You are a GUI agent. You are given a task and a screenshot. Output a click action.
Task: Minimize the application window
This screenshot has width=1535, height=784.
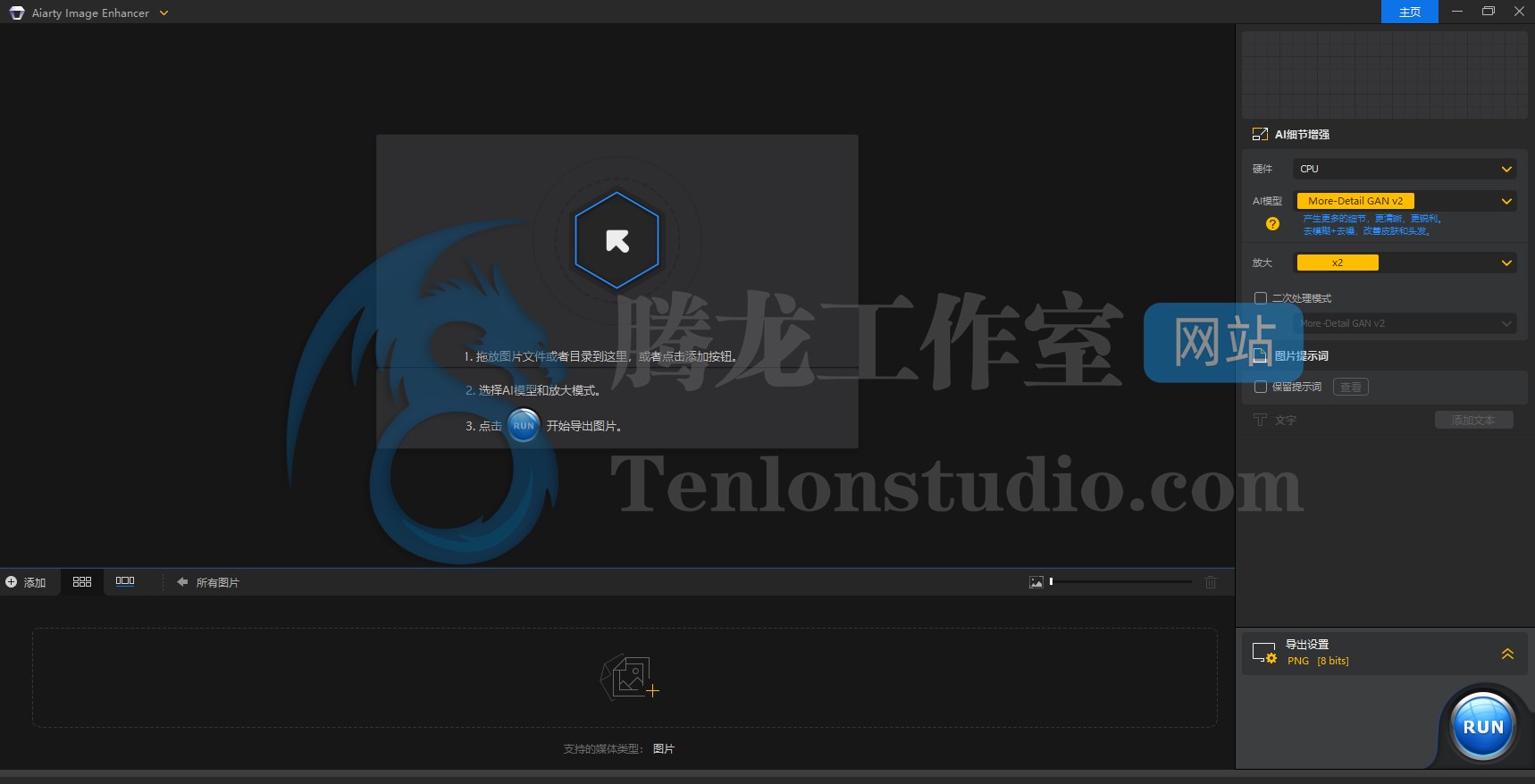[1457, 12]
